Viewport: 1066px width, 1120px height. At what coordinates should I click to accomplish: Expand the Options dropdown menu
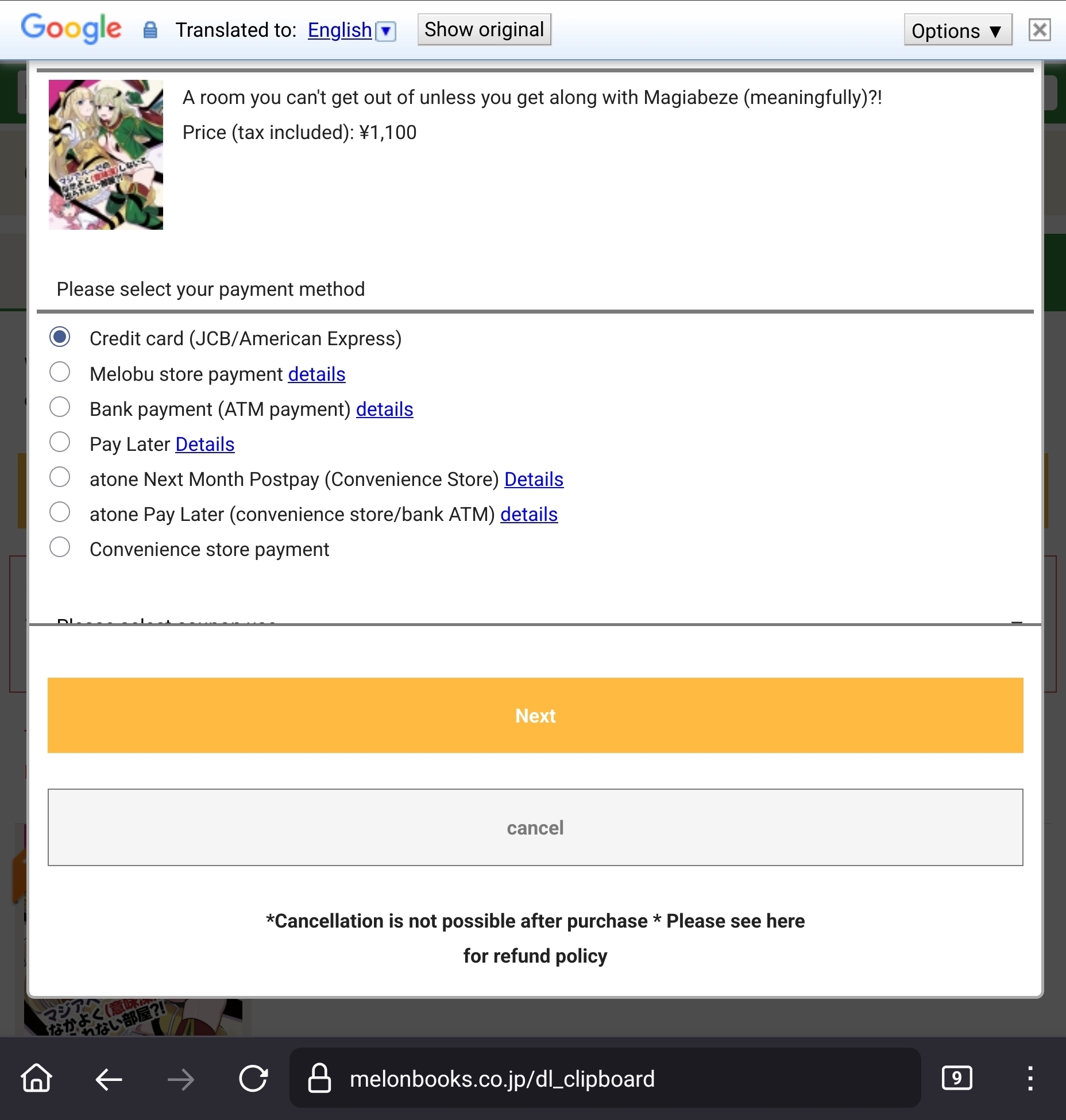[957, 30]
